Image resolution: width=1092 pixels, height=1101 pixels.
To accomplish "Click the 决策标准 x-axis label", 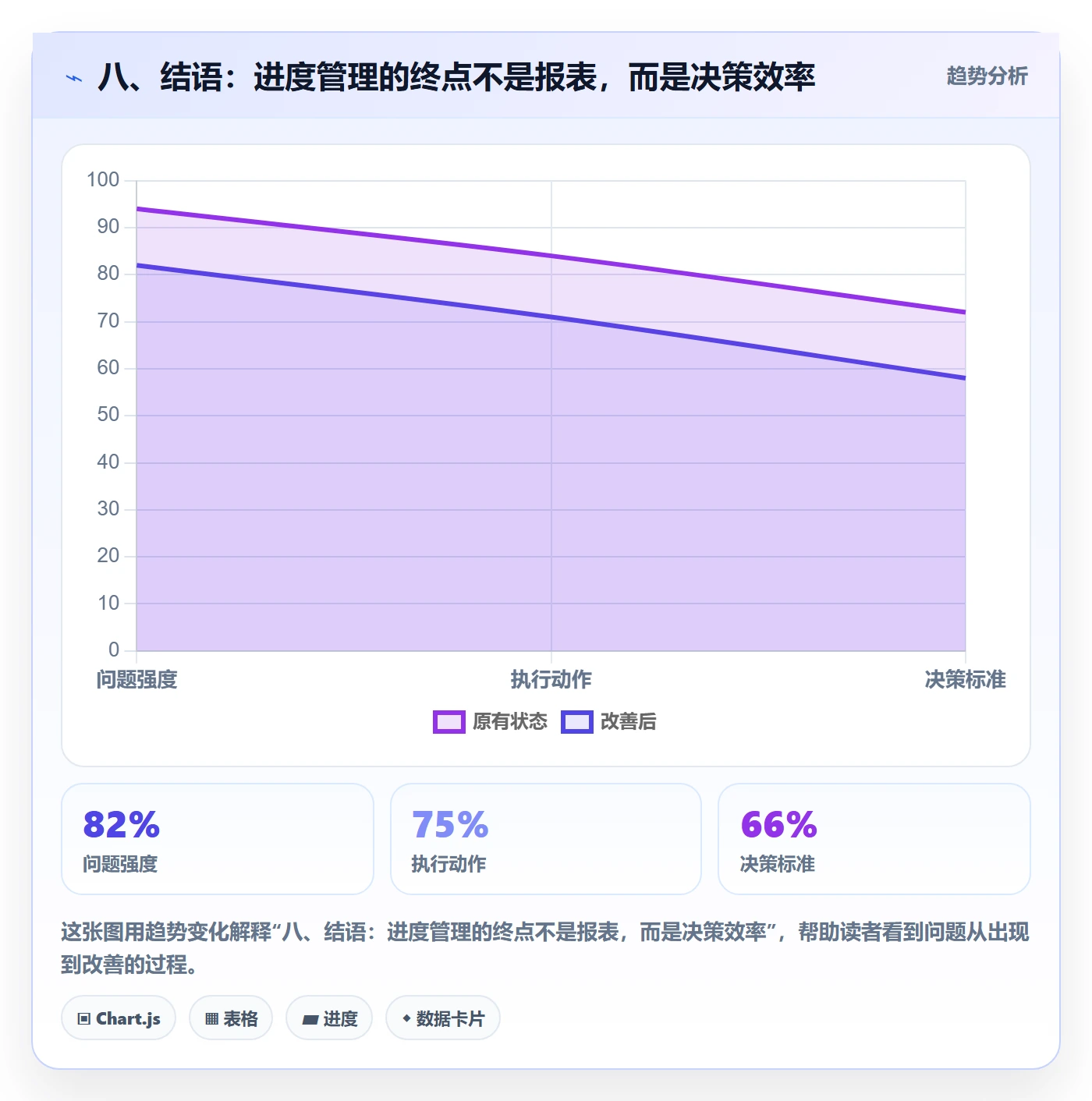I will 966,680.
